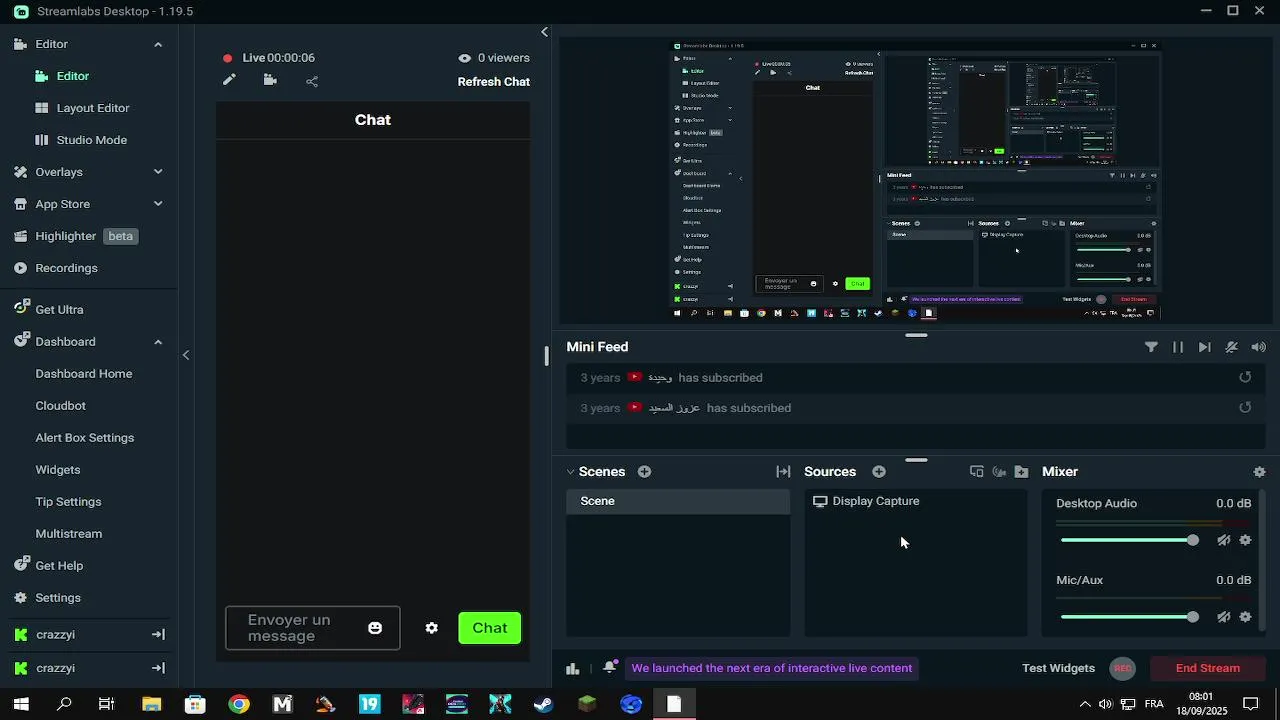Open the performance stats bar chart icon
1280x720 pixels.
pyautogui.click(x=573, y=668)
